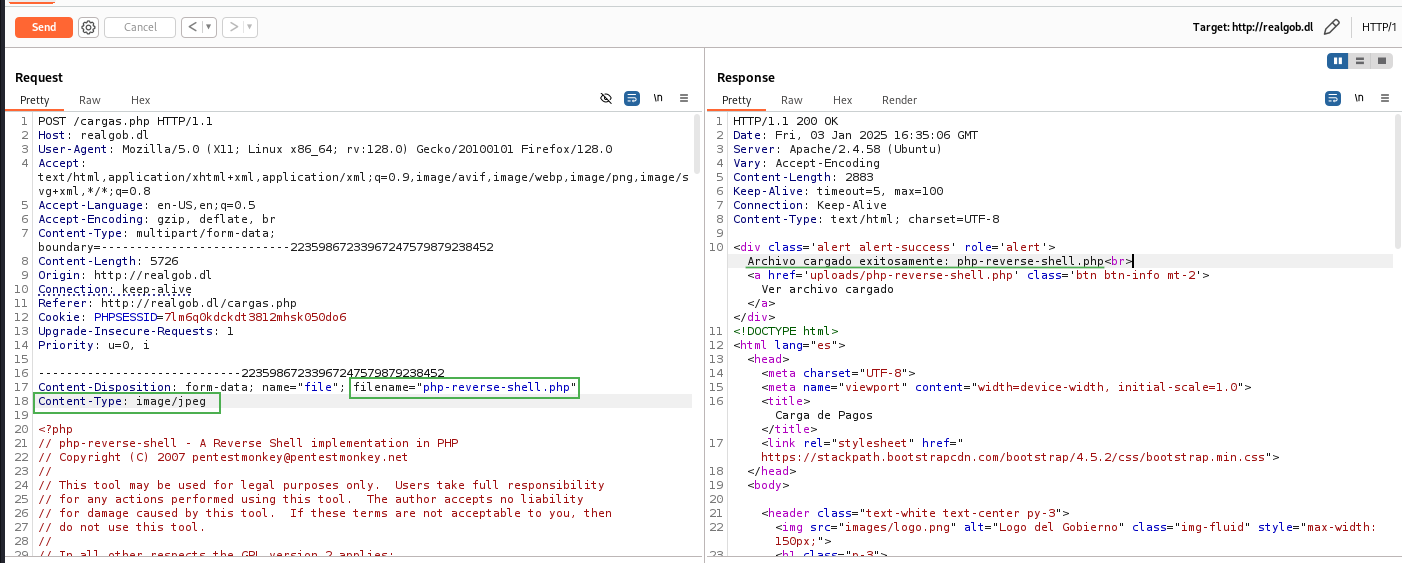Click 'Vary: Accept-Encoding' header

806,163
